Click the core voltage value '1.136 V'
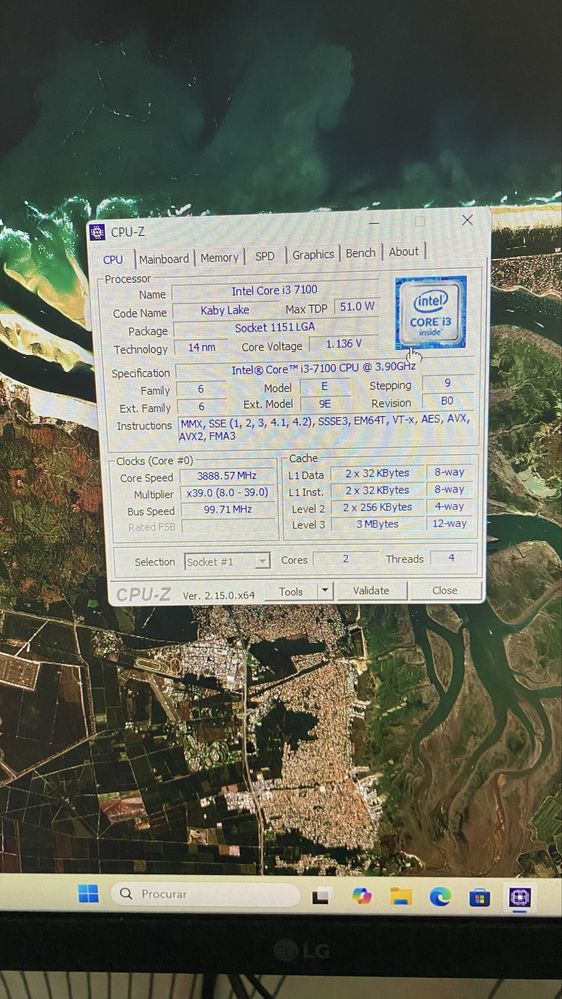The width and height of the screenshot is (562, 999). pos(344,344)
